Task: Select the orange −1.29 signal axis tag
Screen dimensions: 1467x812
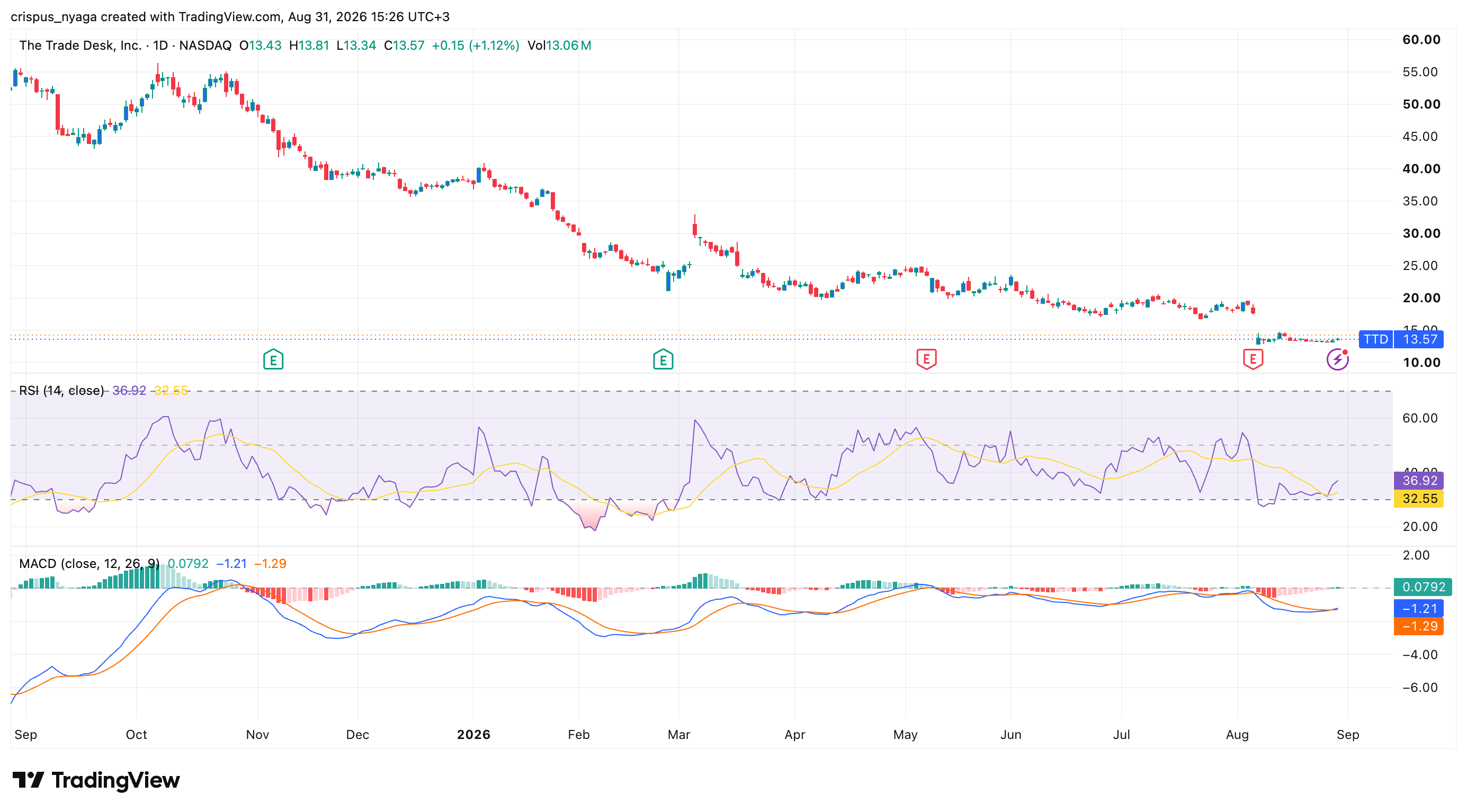Action: coord(1419,627)
